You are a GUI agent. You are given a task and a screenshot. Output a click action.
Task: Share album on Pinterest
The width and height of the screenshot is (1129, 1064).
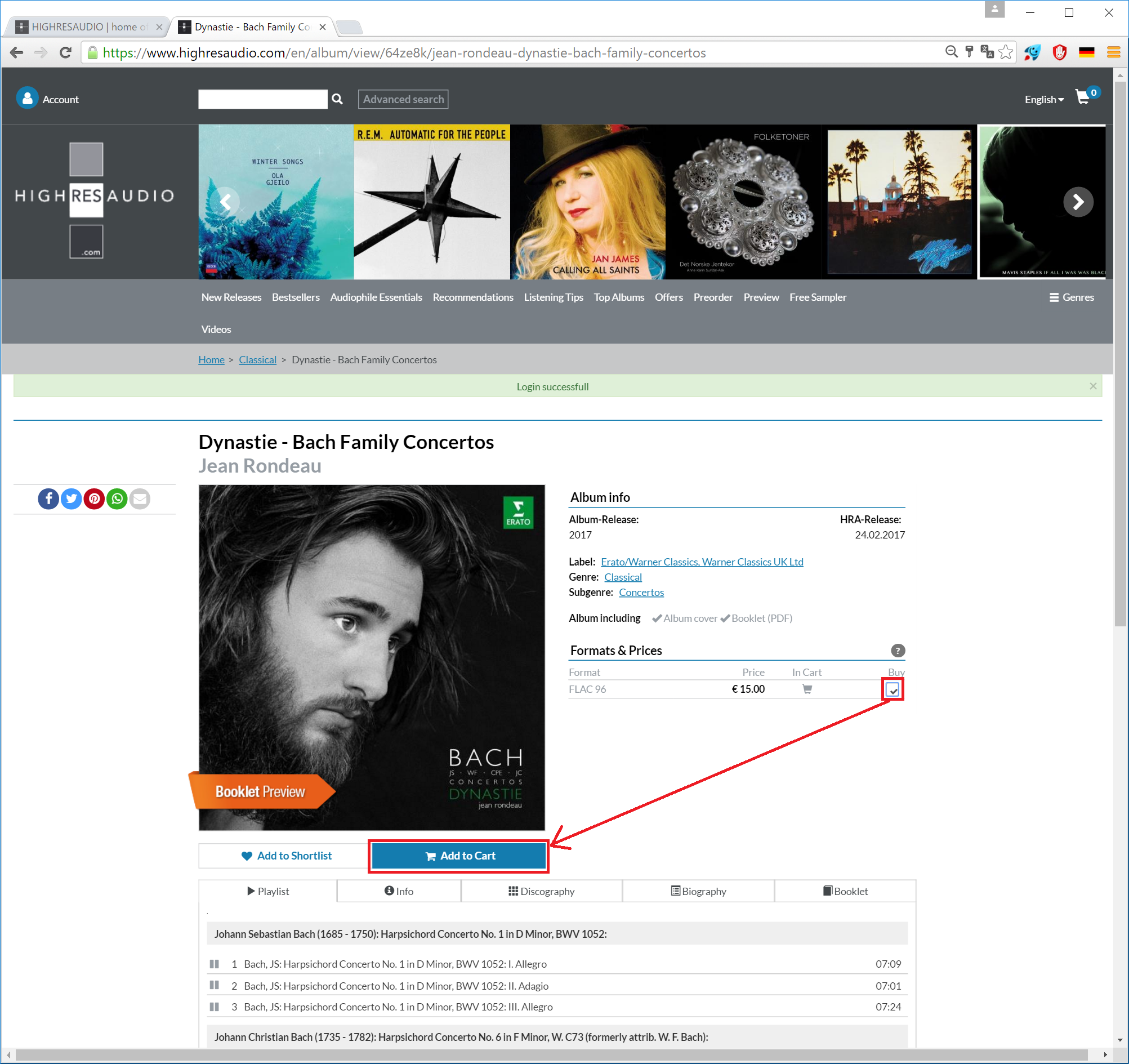coord(94,499)
